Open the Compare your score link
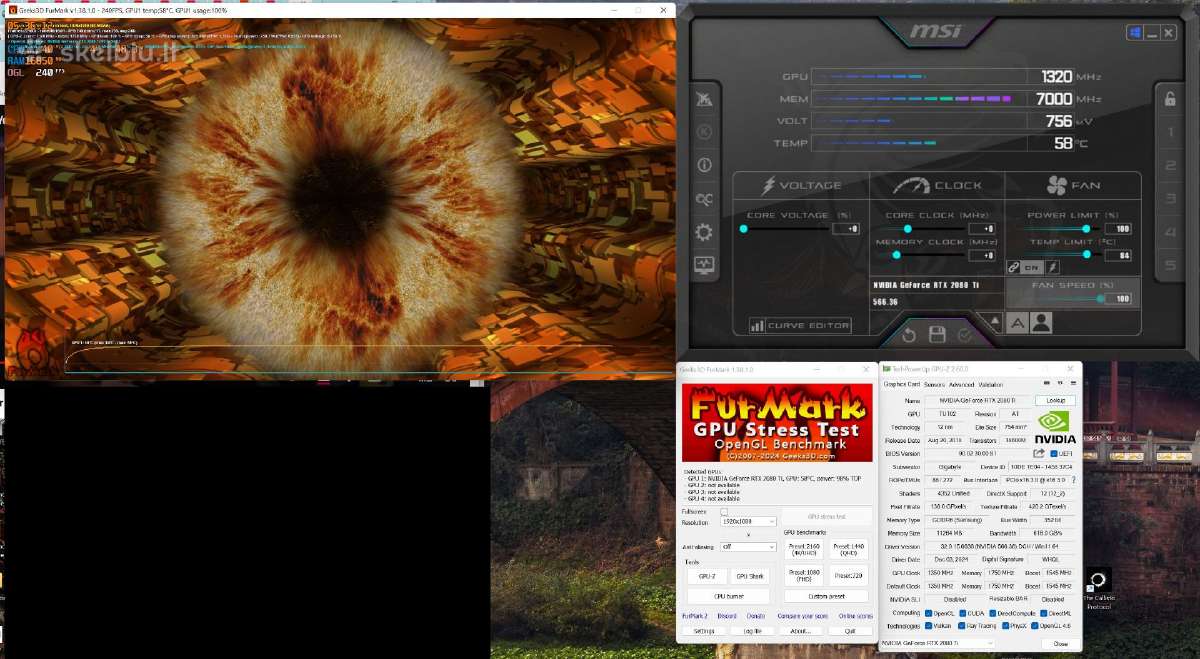 (802, 616)
